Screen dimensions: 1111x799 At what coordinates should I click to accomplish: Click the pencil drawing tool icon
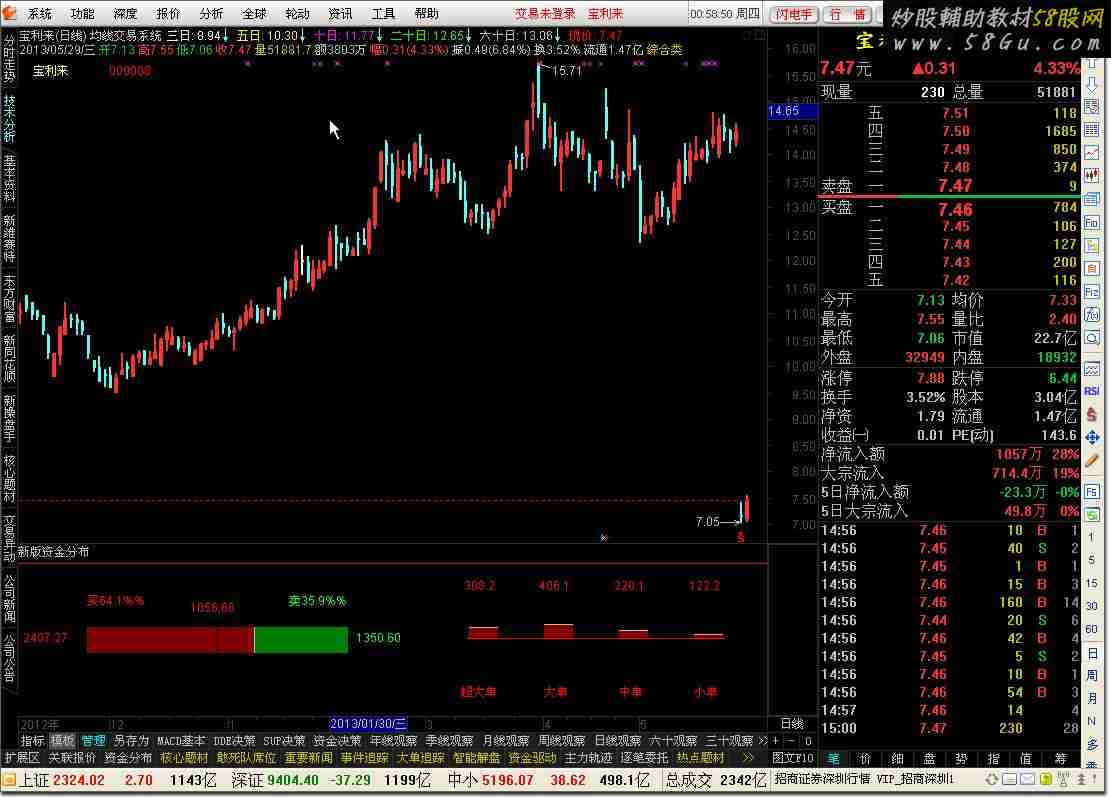click(1092, 461)
